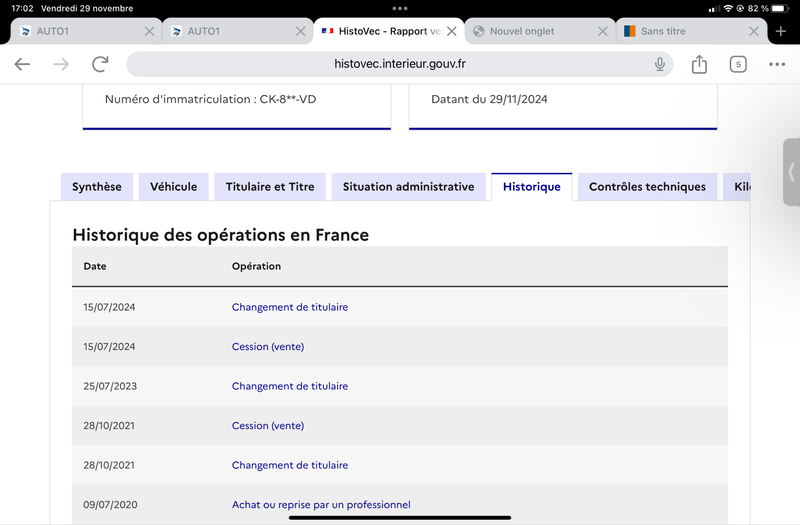The image size is (800, 525).
Task: Click Changement de titulaire dated 28/10/2021
Action: (290, 465)
